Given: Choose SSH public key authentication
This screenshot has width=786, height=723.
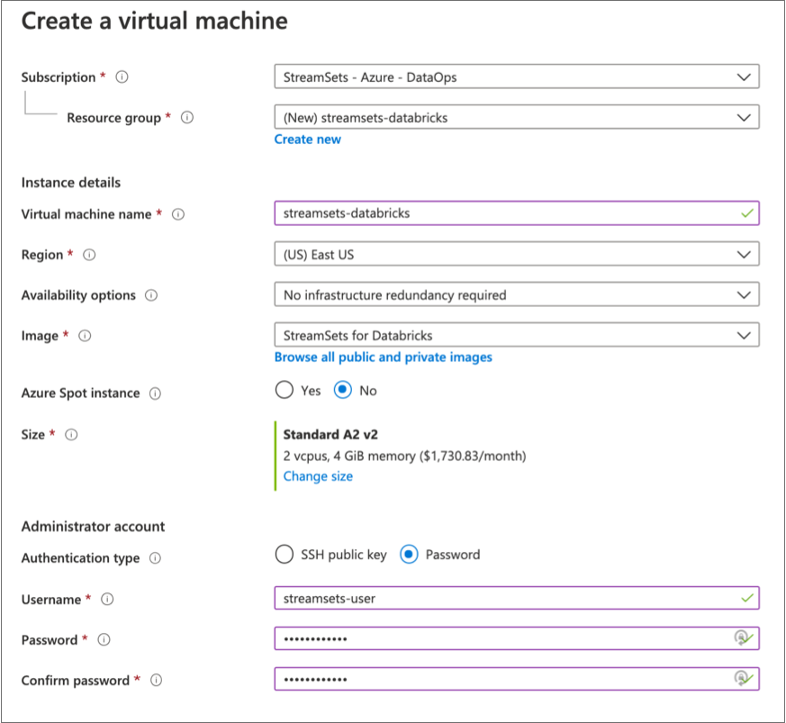Looking at the screenshot, I should point(284,554).
